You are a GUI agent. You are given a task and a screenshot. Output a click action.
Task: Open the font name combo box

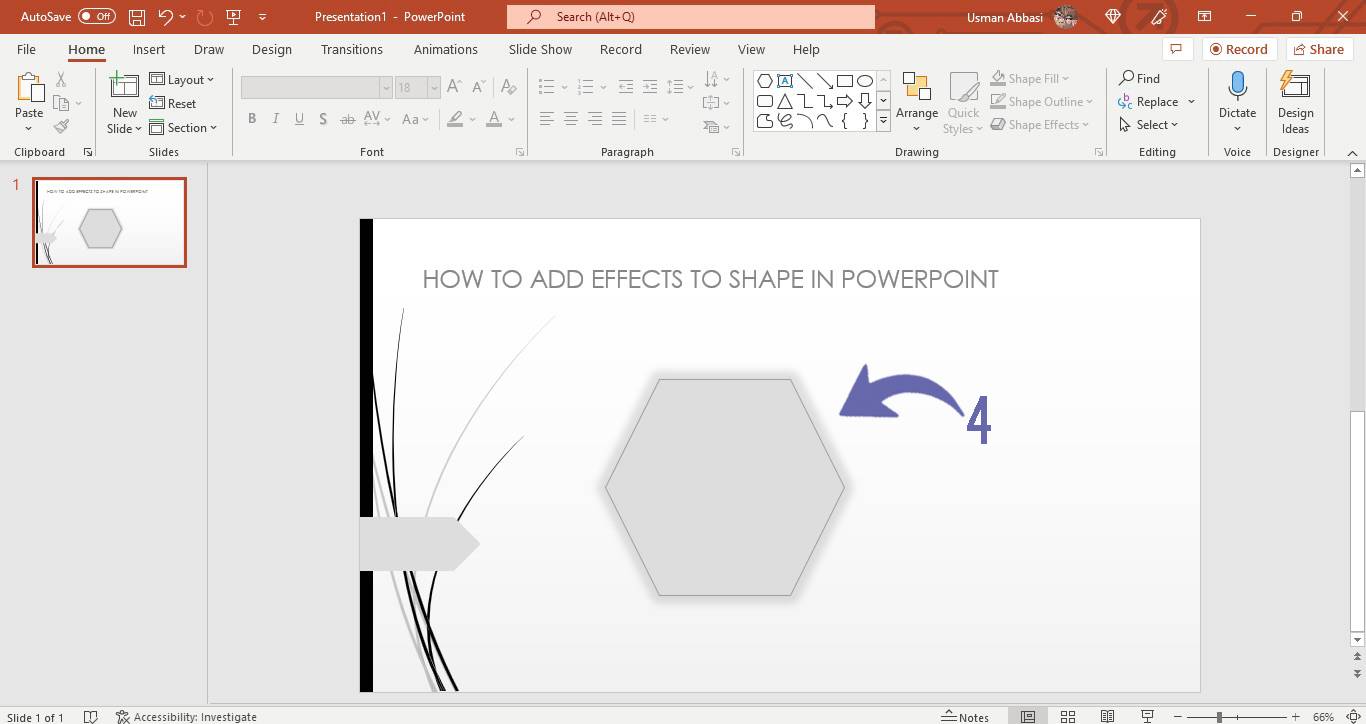click(316, 87)
